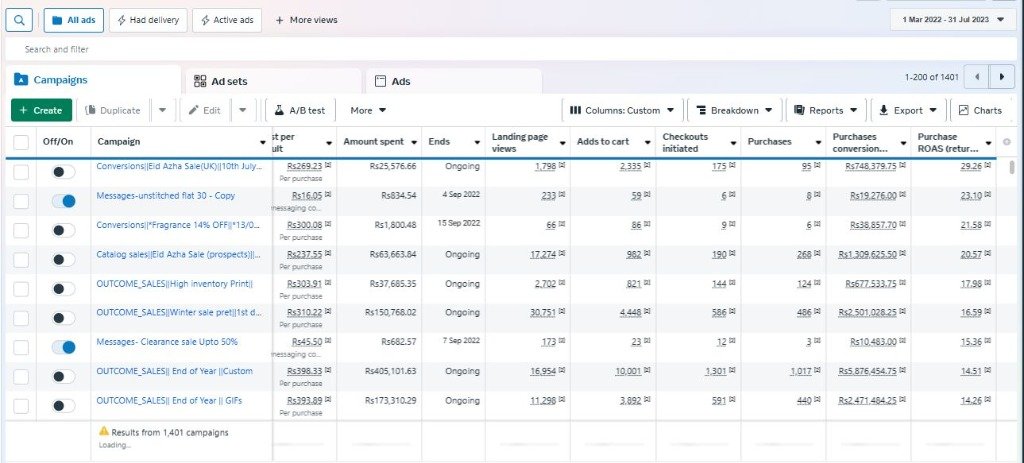Click the Duplicate button
The height and width of the screenshot is (463, 1024).
coord(112,110)
